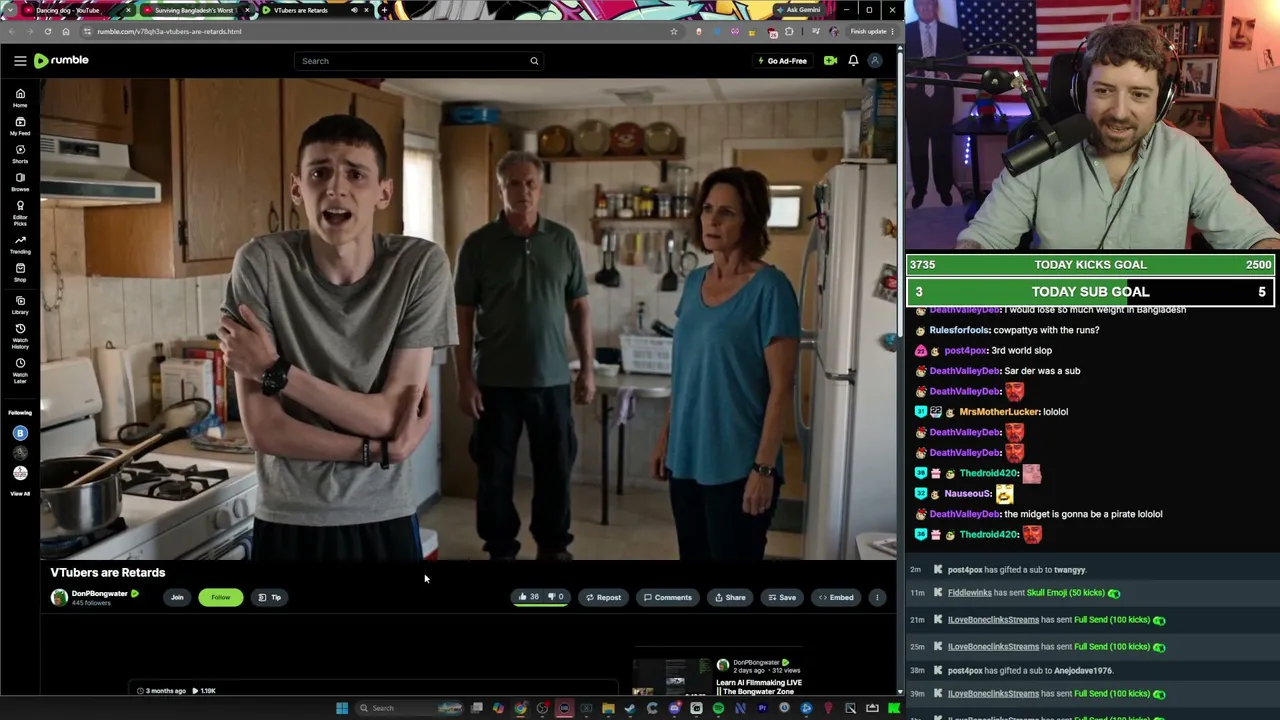Click the Share button
The image size is (1280, 720).
click(x=730, y=598)
